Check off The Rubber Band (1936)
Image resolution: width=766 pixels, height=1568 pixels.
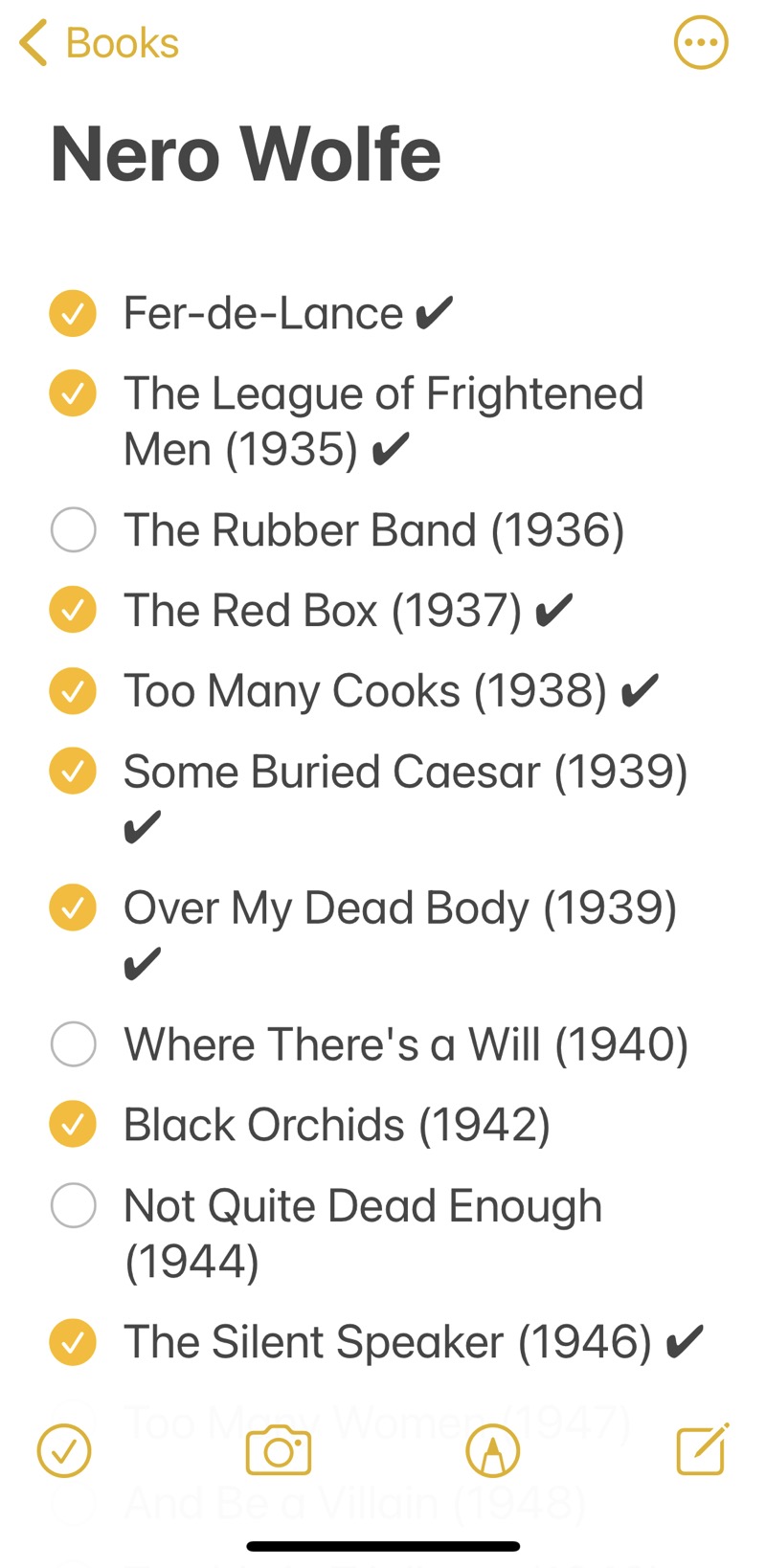pyautogui.click(x=73, y=529)
